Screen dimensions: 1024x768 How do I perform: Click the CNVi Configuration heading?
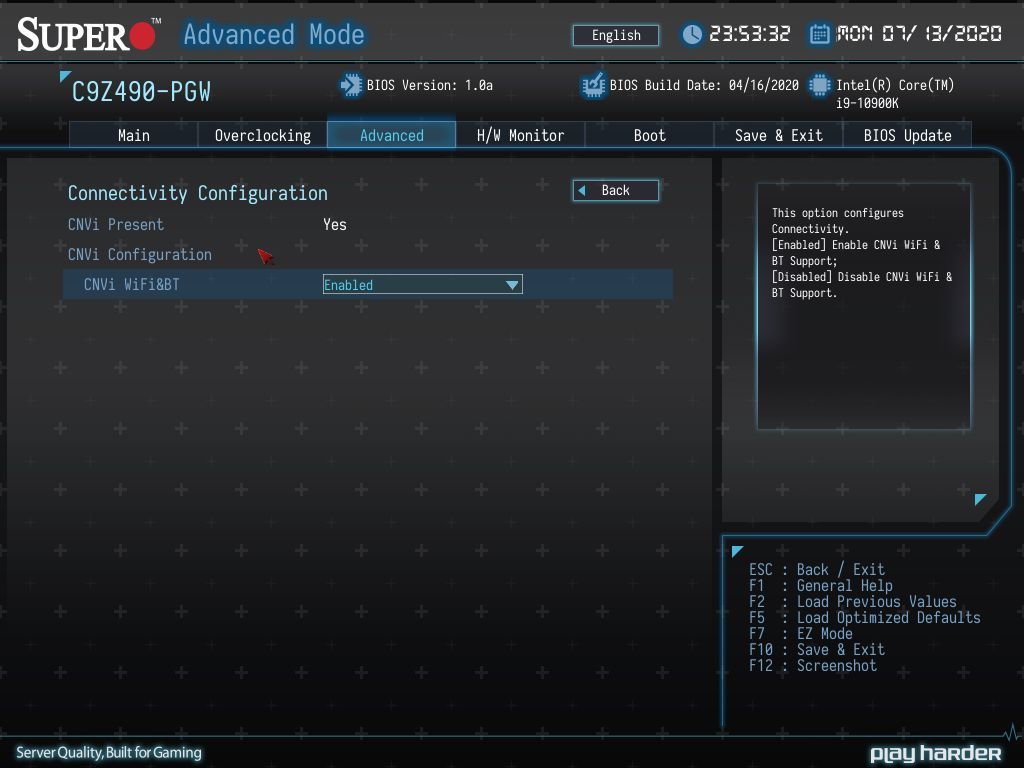(140, 255)
